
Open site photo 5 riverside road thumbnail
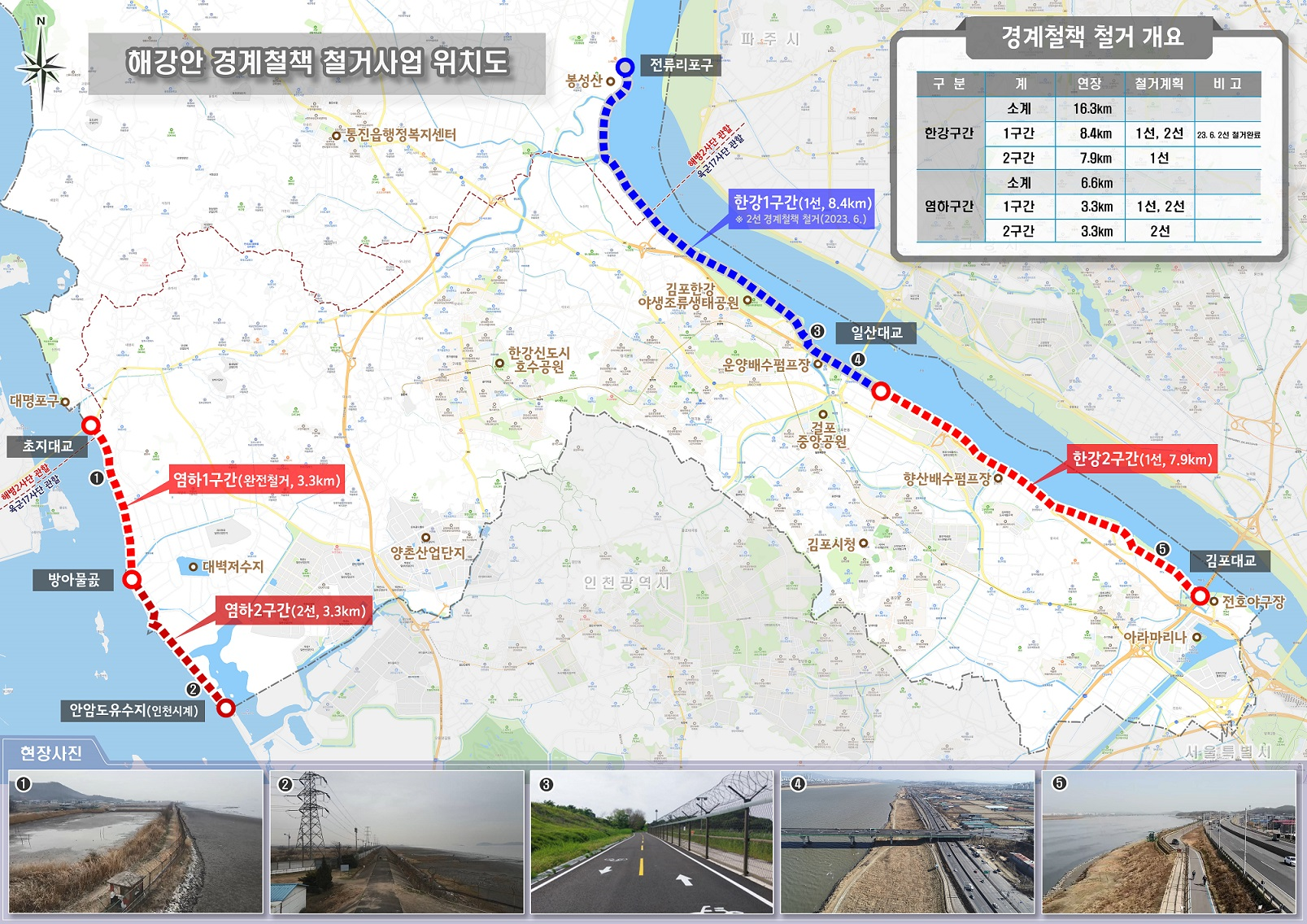(x=1169, y=842)
